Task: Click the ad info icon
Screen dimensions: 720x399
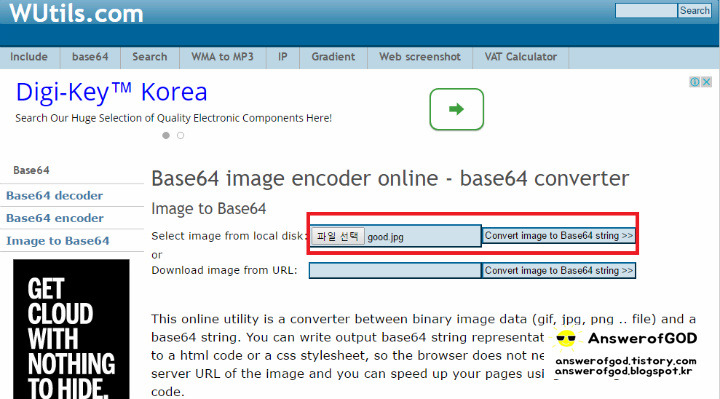Action: (695, 82)
